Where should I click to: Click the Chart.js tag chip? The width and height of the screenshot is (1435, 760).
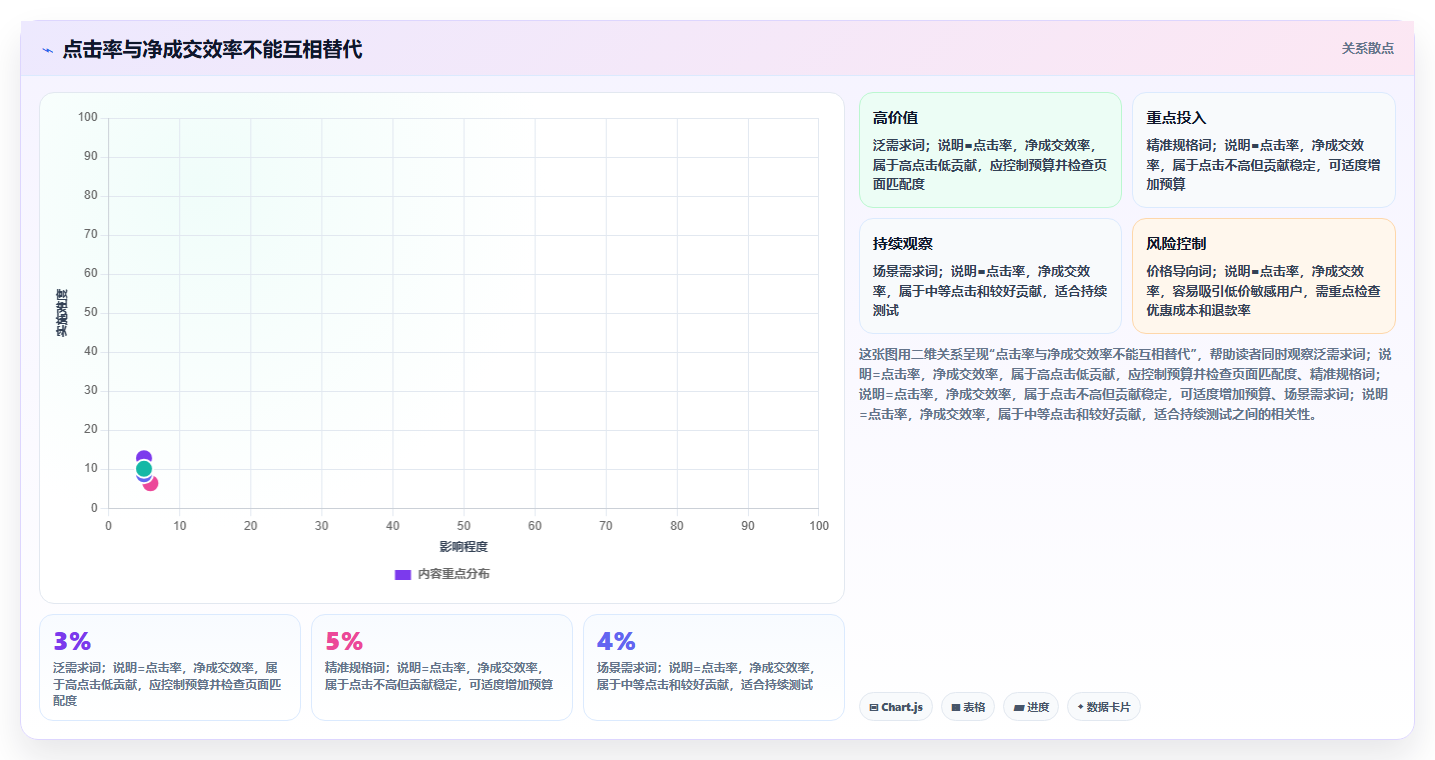click(896, 707)
